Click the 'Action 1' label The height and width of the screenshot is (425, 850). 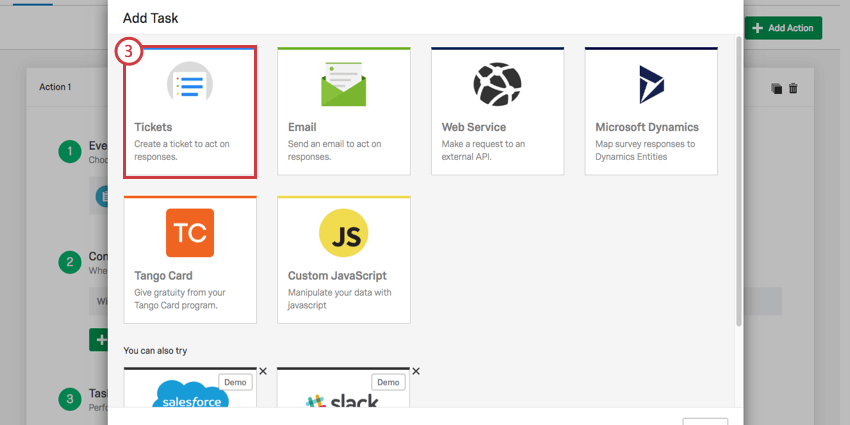coord(55,87)
